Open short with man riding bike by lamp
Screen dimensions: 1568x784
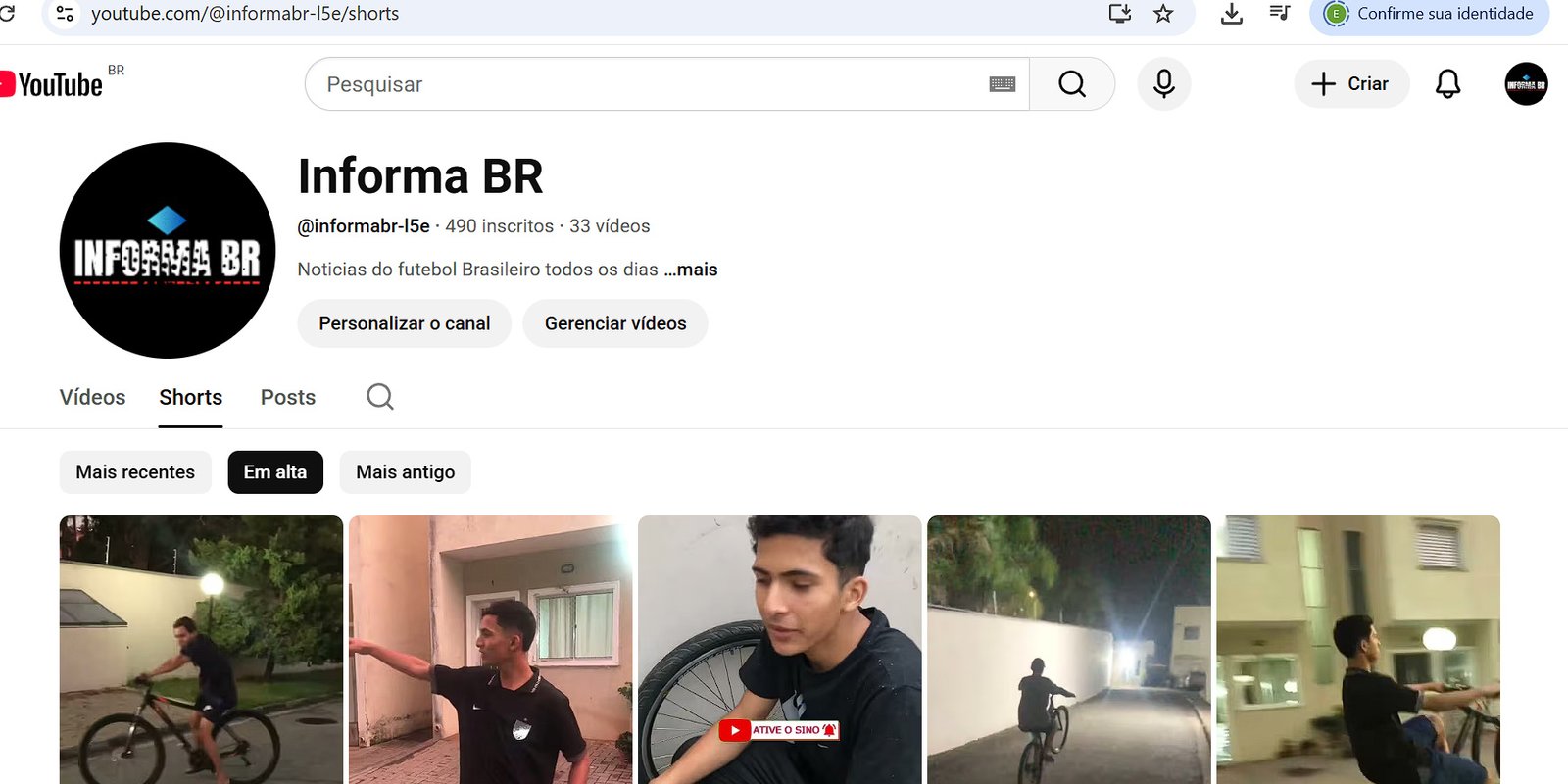pos(202,650)
